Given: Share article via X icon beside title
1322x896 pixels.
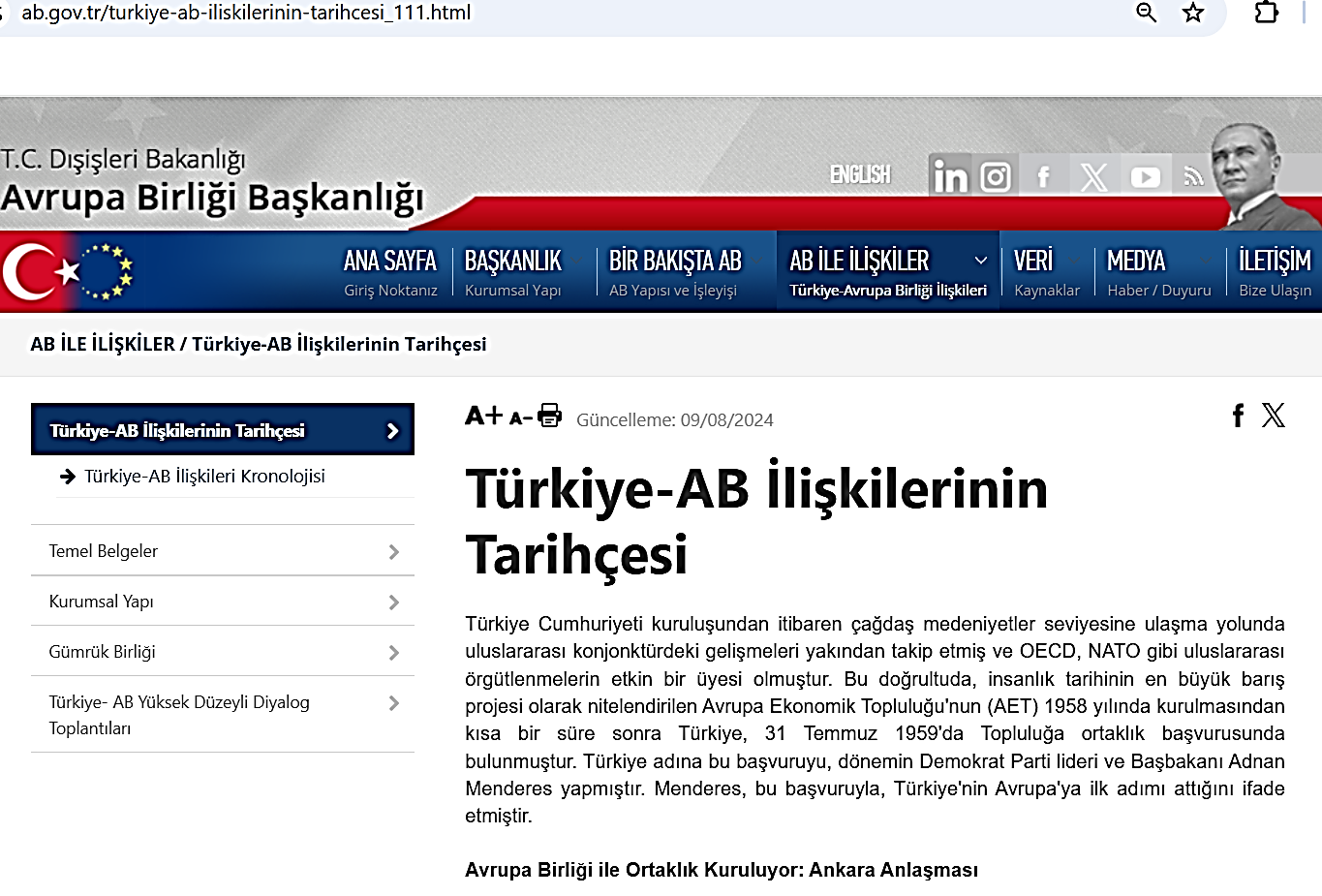Looking at the screenshot, I should (x=1274, y=416).
